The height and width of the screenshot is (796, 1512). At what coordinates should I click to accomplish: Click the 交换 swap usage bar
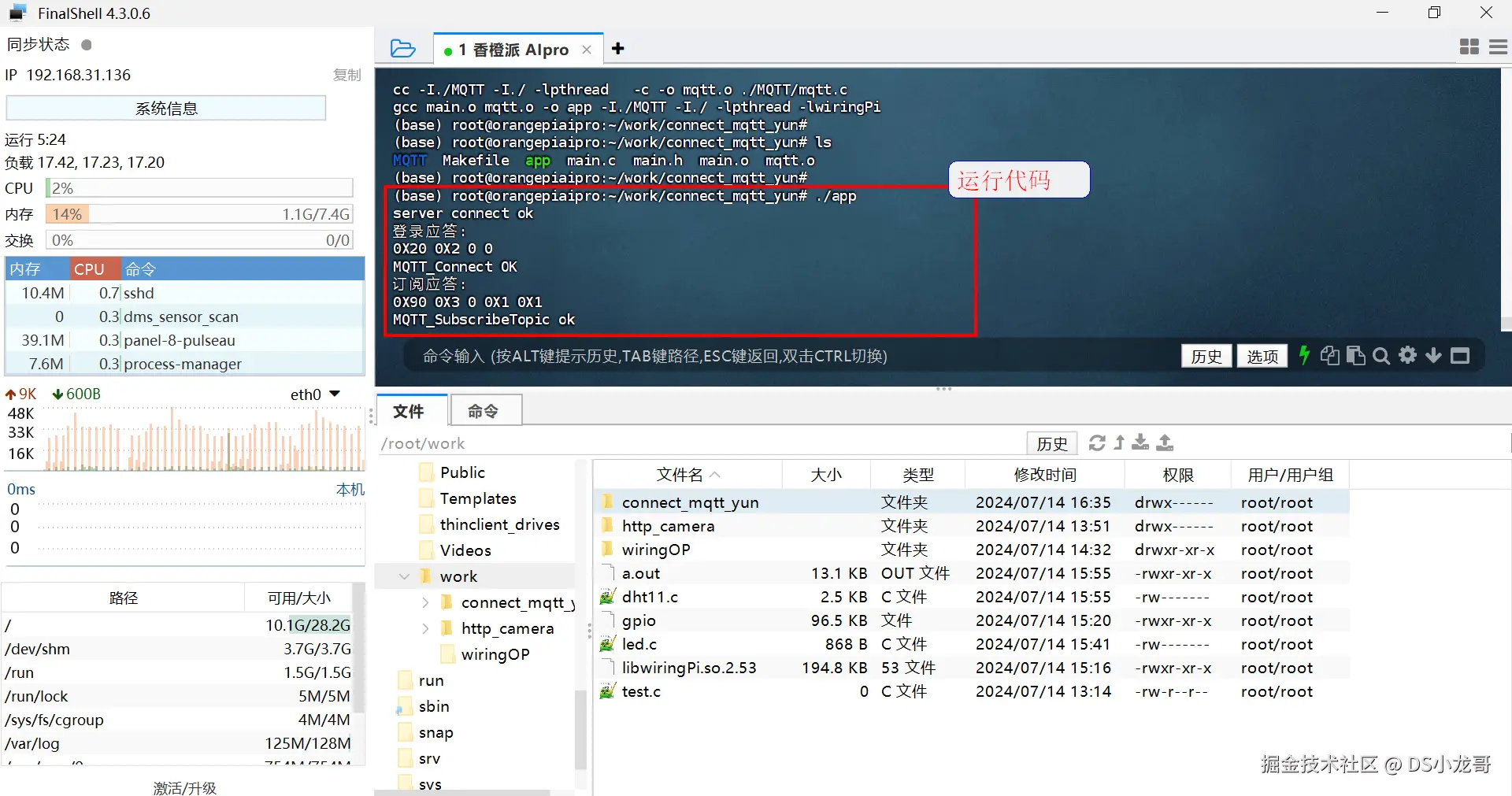point(199,240)
